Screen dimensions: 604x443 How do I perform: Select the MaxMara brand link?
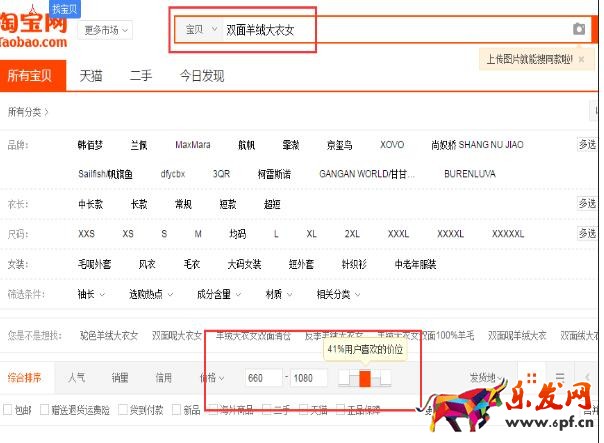[x=193, y=145]
